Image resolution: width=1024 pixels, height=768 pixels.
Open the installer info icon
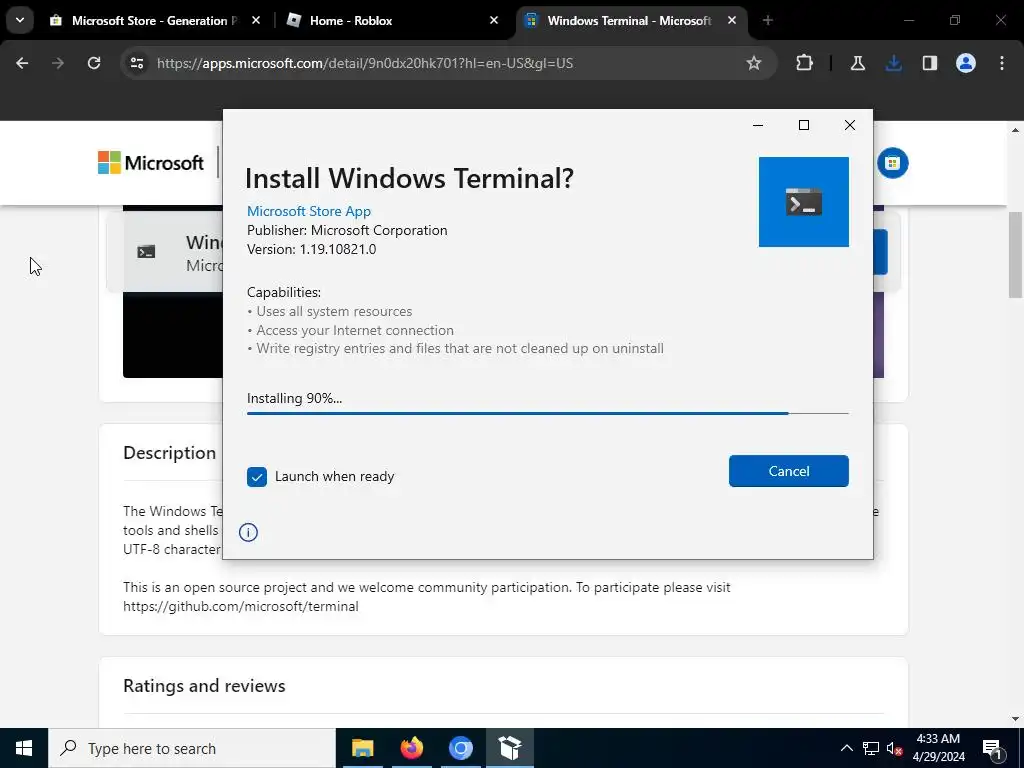click(248, 532)
